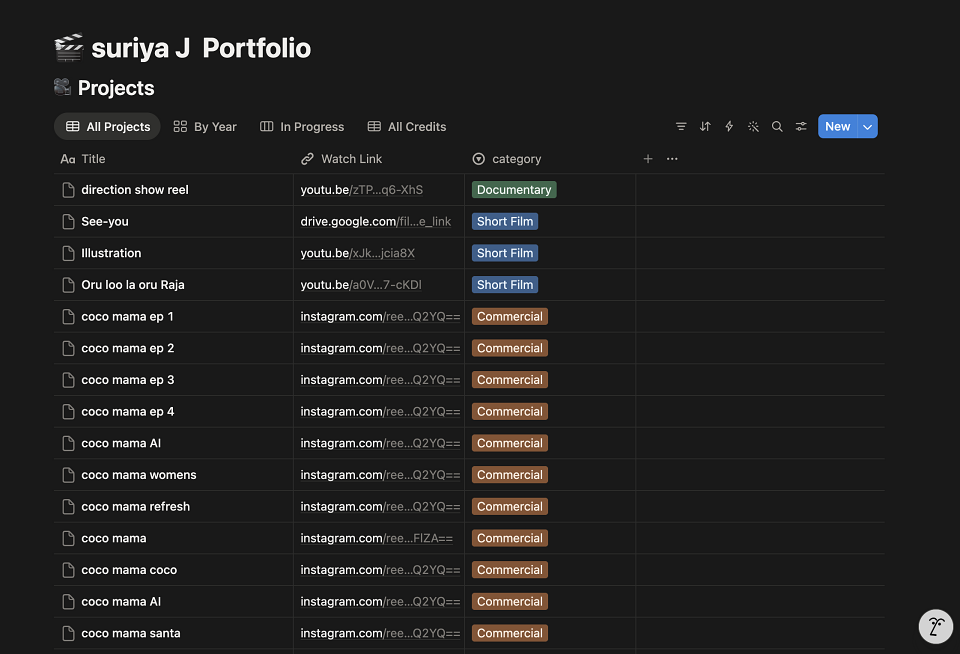This screenshot has height=654, width=960.
Task: Open the coco mama womens title
Action: 139,475
